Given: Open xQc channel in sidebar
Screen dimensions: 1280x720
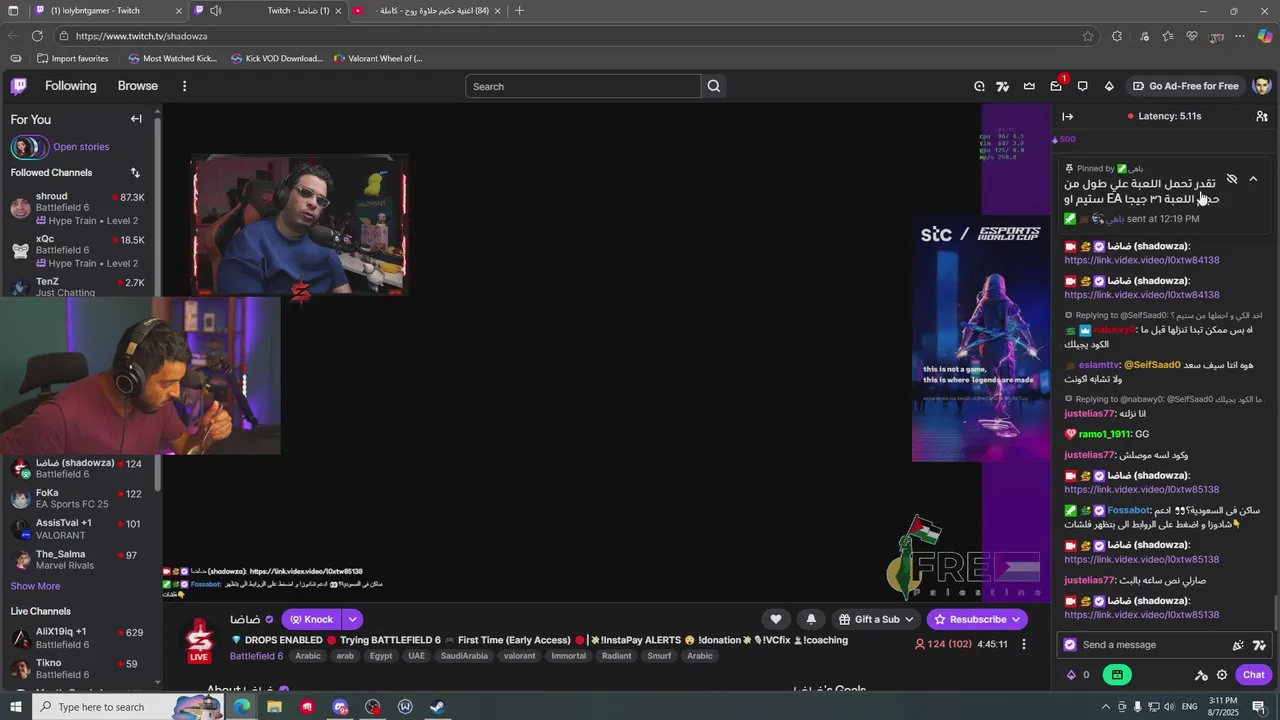Looking at the screenshot, I should click(80, 252).
